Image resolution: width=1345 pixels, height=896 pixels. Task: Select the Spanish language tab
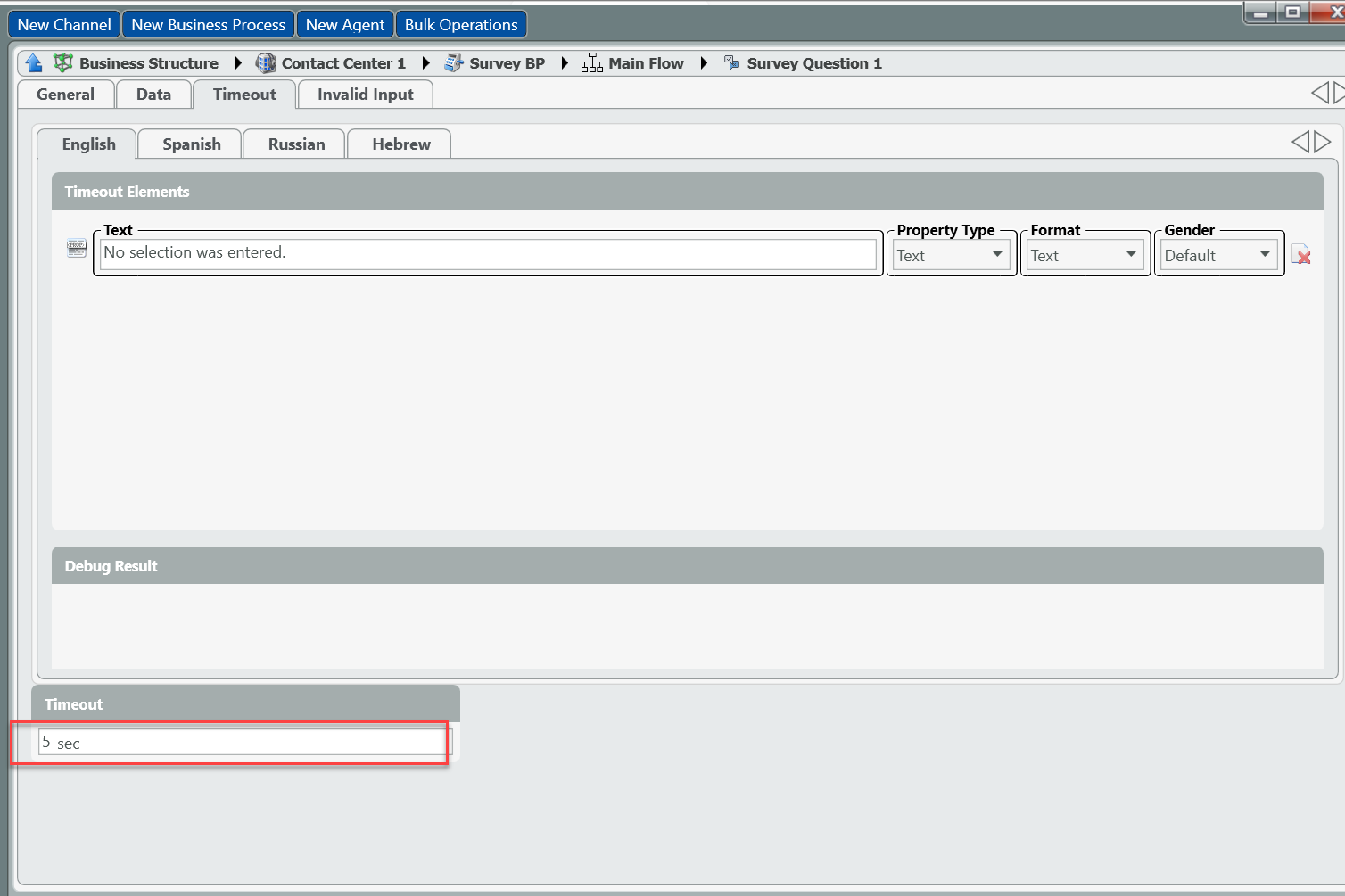coord(191,144)
